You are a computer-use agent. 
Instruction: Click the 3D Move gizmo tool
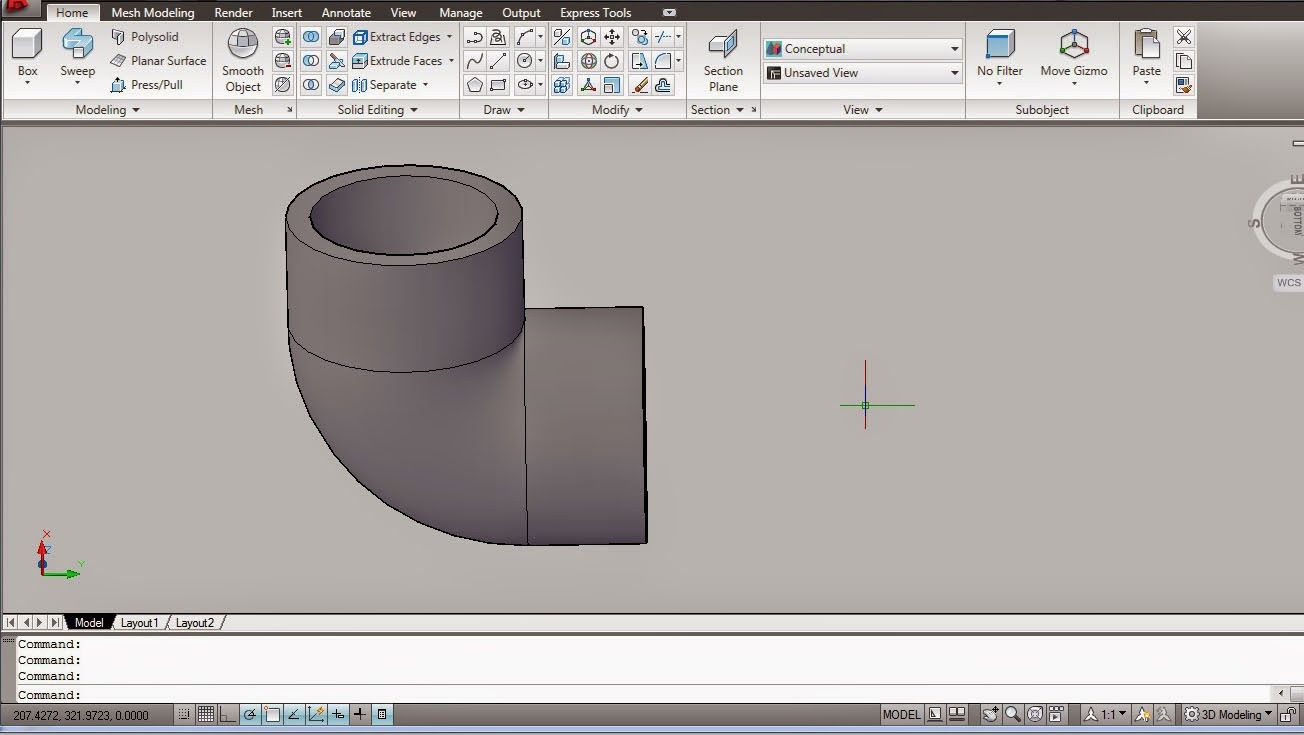(588, 37)
